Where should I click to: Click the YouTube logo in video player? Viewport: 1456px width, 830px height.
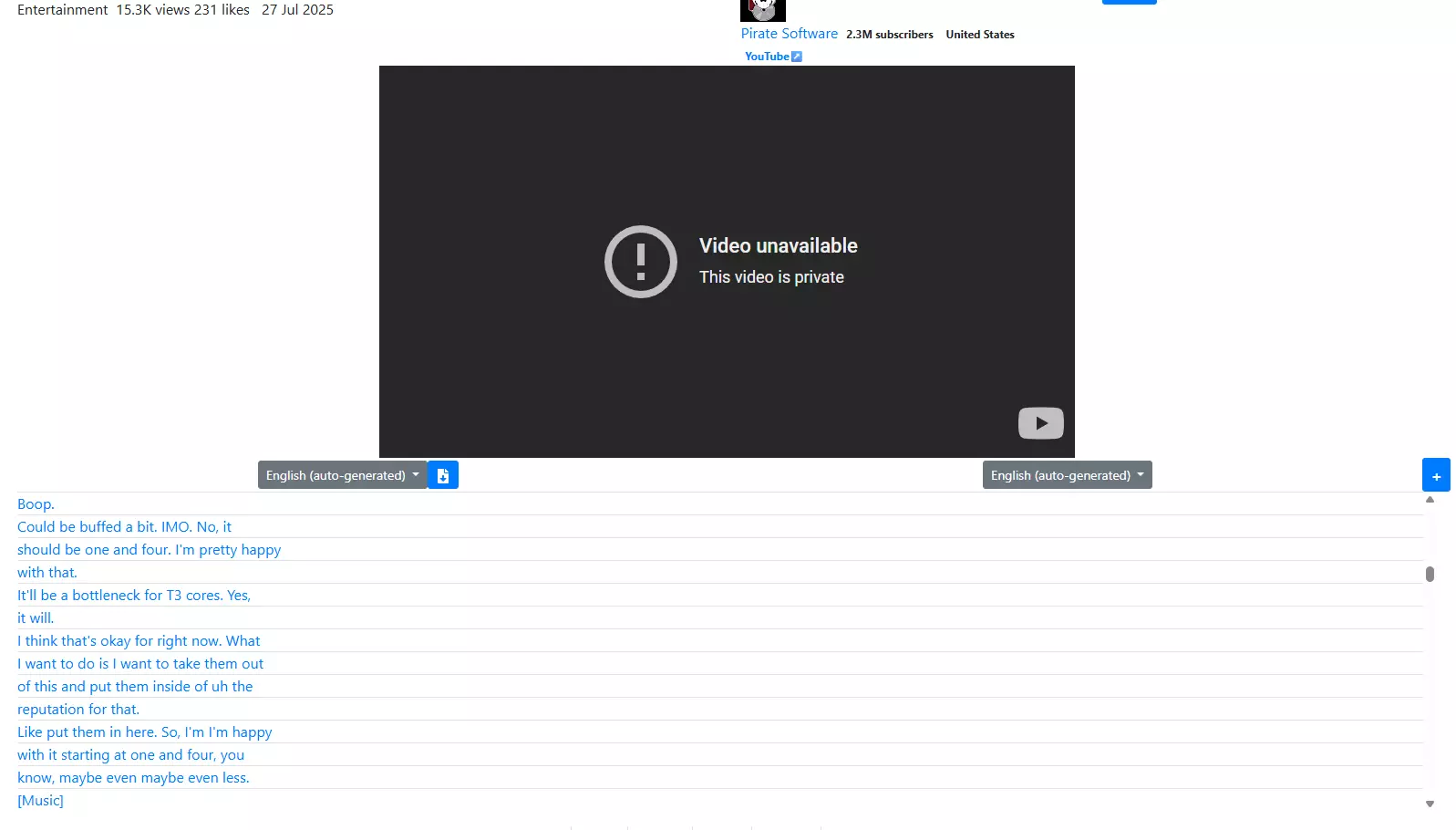pyautogui.click(x=1041, y=423)
